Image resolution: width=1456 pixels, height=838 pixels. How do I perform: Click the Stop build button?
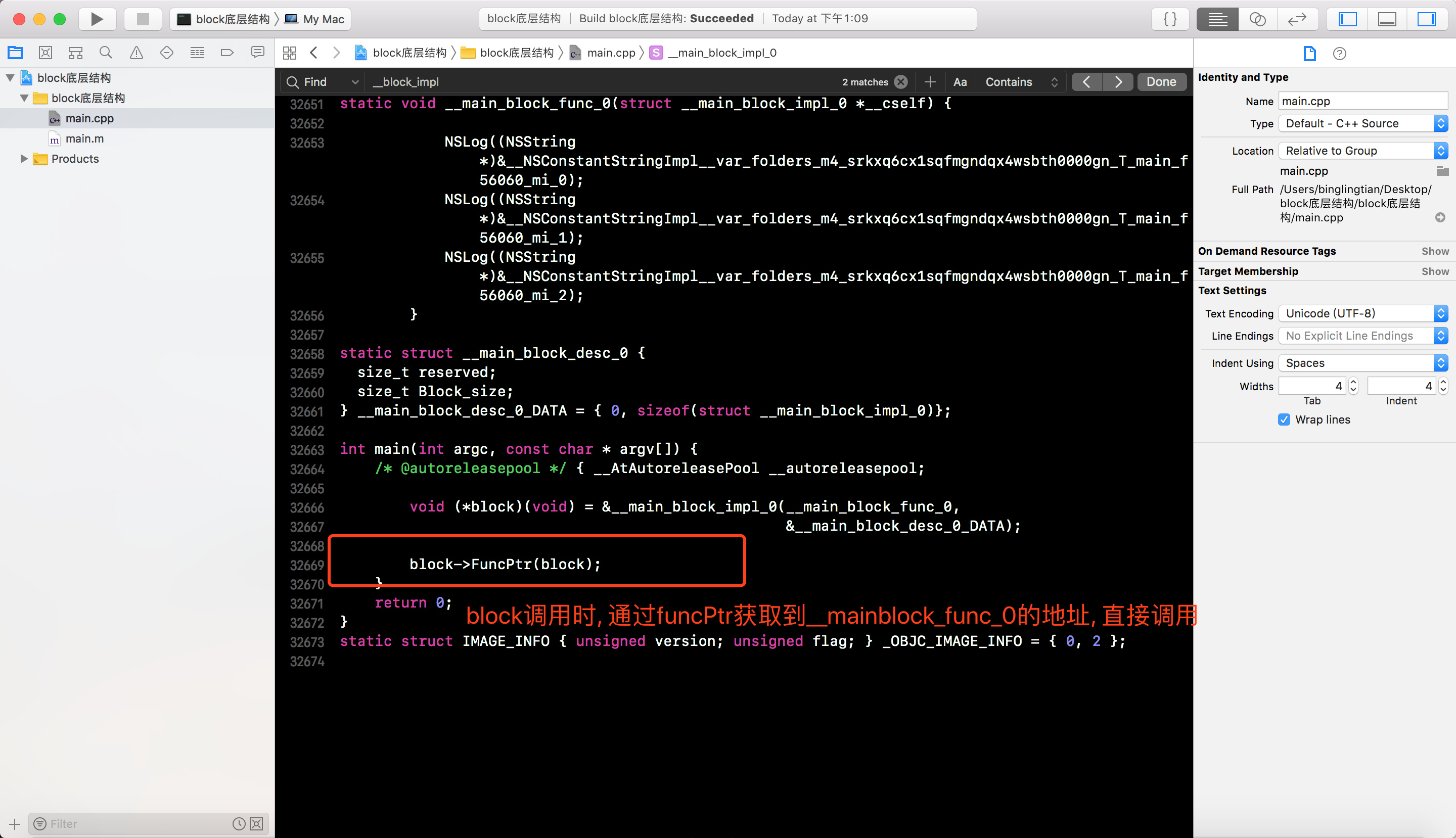point(143,19)
